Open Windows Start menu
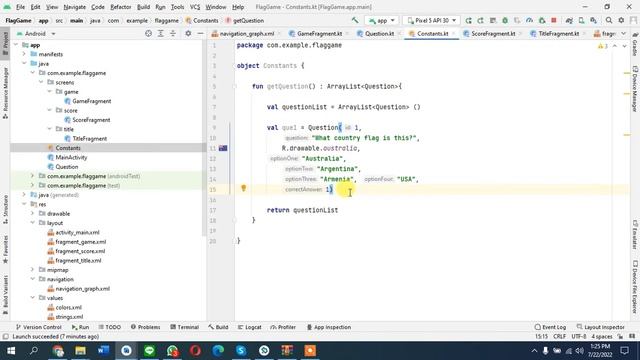This screenshot has height=360, width=640. pyautogui.click(x=11, y=351)
